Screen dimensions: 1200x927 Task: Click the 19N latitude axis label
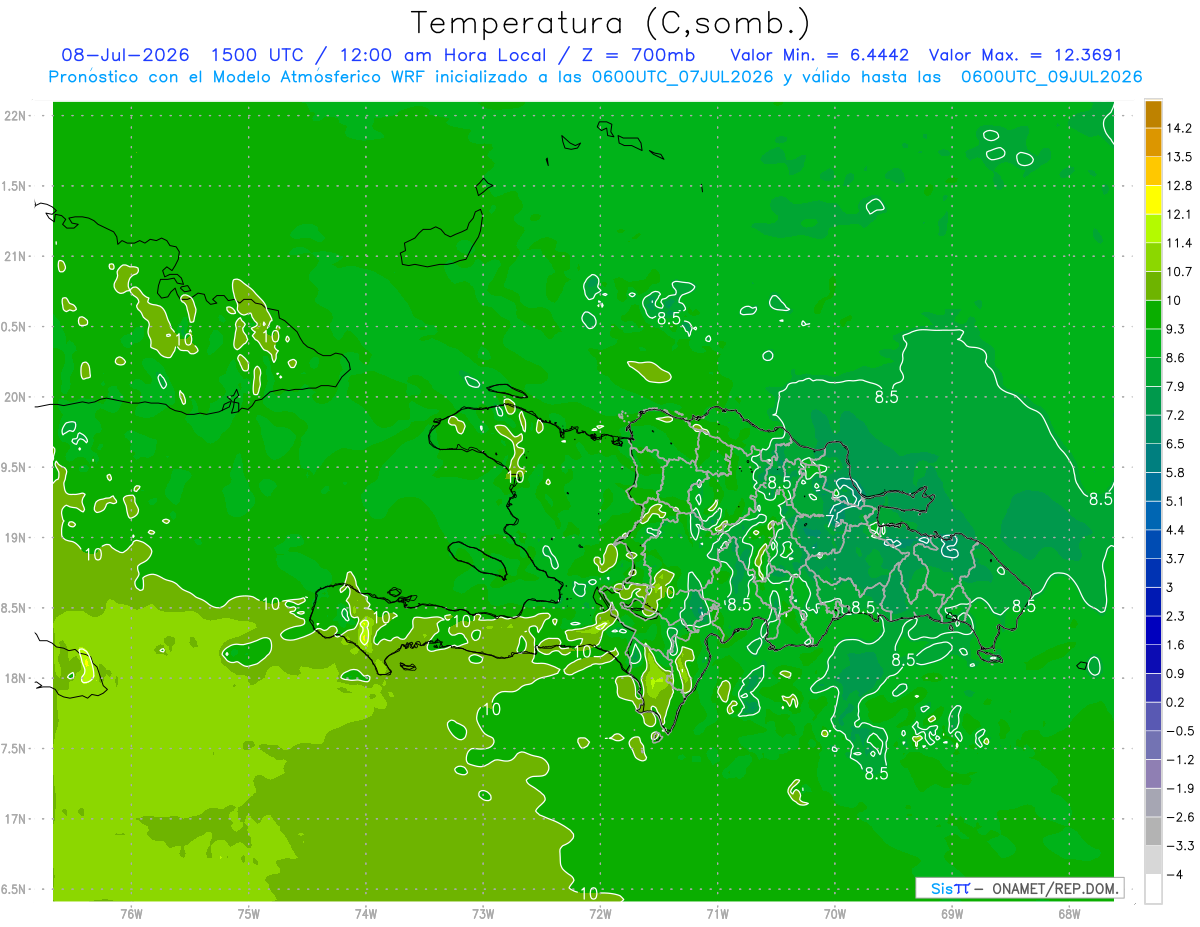[14, 537]
